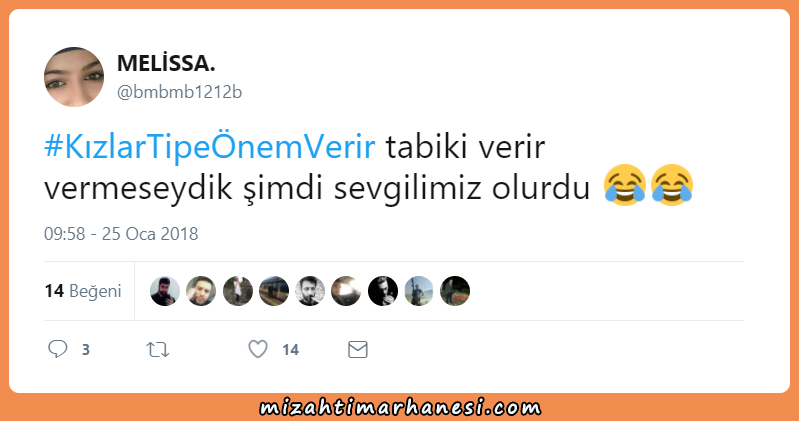Click the eighth liker outdoor sky avatar

pyautogui.click(x=419, y=291)
